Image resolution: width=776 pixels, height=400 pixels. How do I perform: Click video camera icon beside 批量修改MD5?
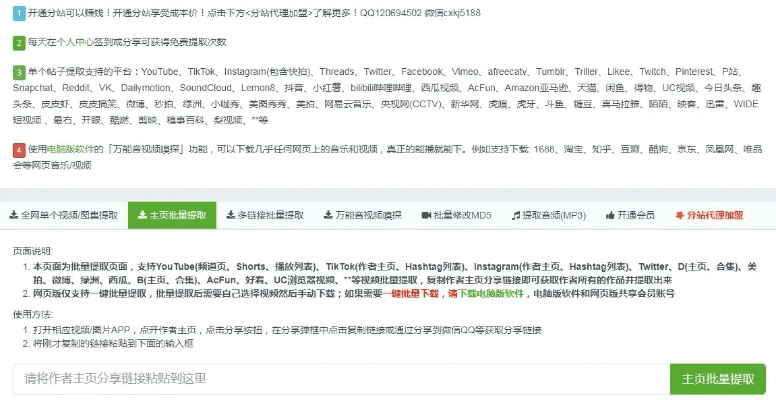click(426, 215)
